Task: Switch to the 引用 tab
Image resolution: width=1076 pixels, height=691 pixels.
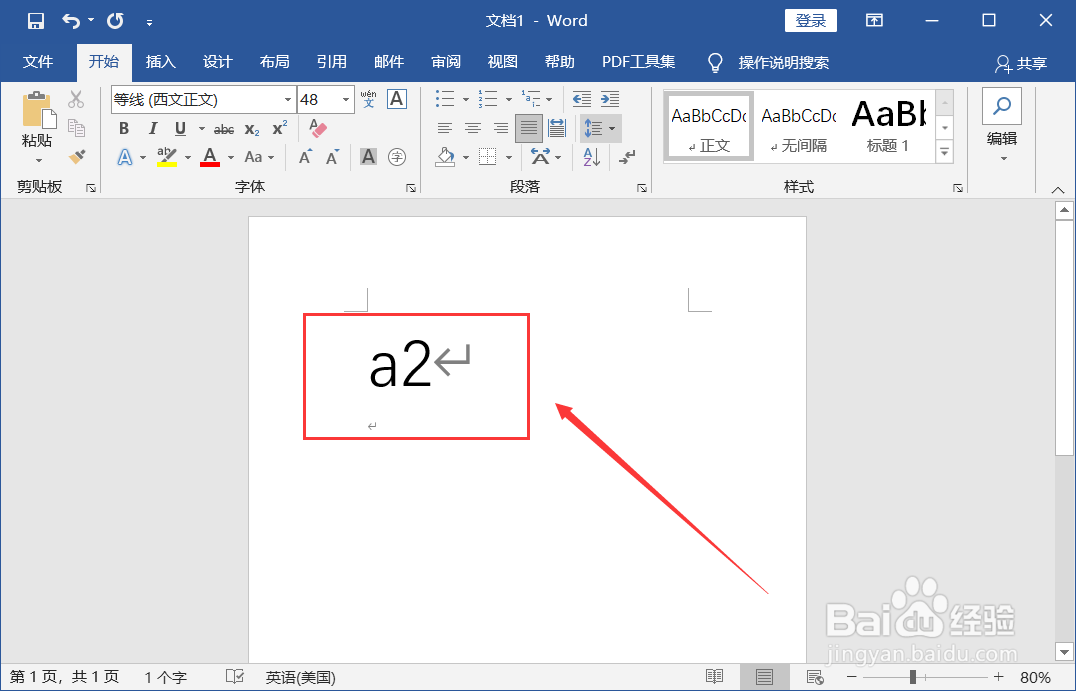Action: tap(331, 62)
